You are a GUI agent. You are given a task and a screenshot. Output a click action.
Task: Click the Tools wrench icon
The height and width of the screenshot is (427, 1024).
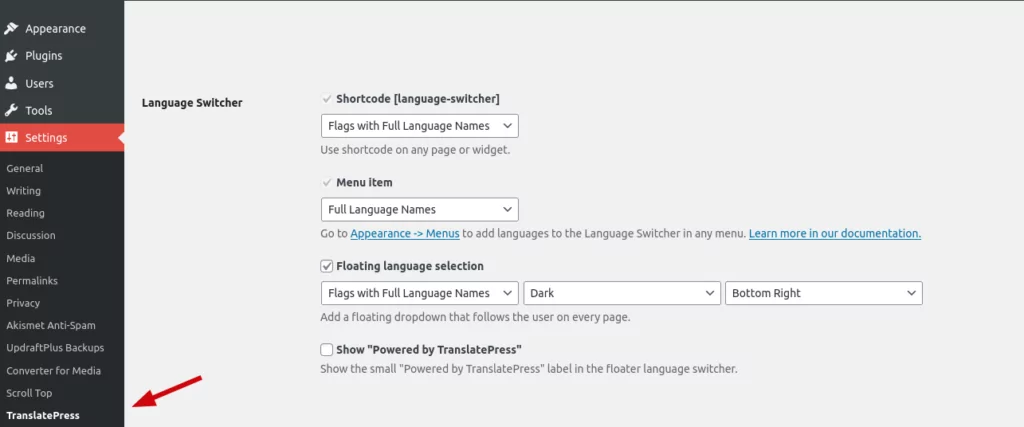11,110
